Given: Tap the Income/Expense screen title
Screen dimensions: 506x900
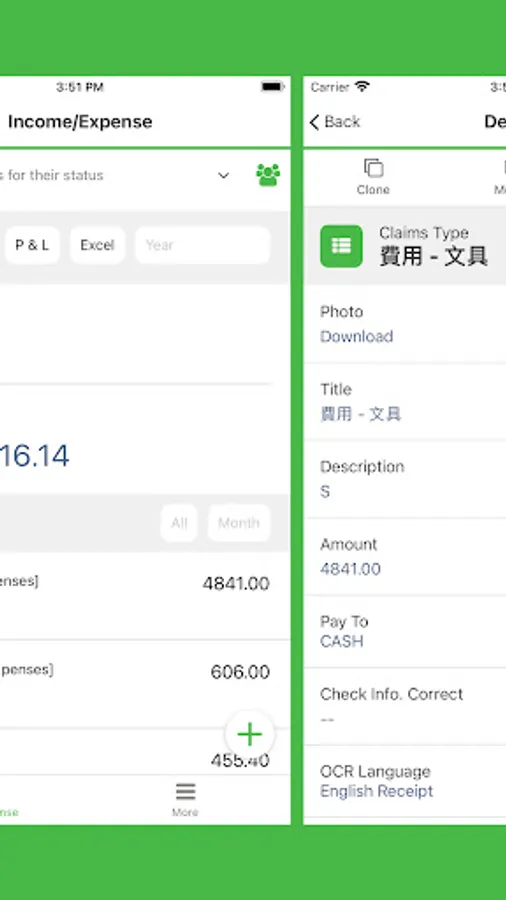Looking at the screenshot, I should [80, 122].
